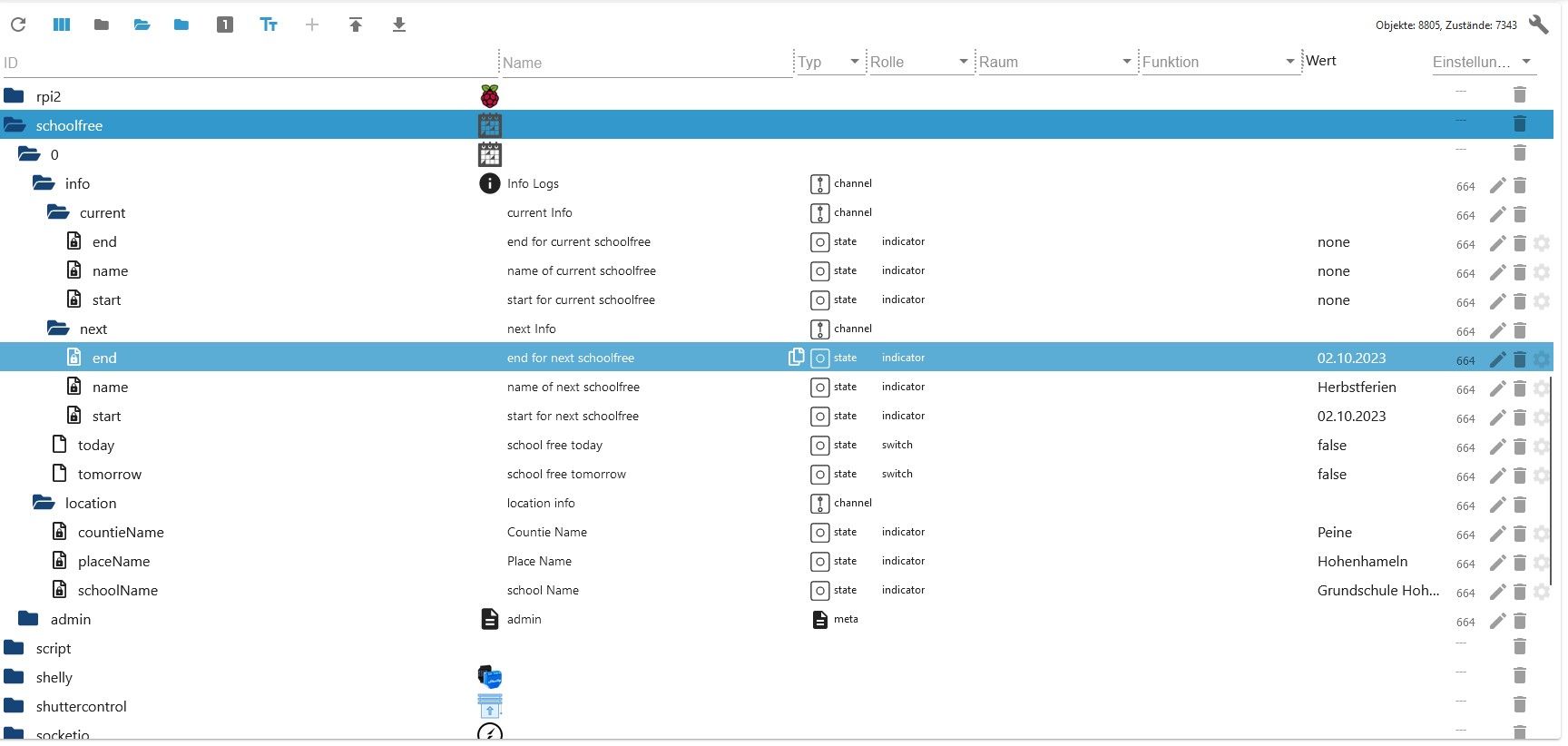Edit the 'school Name' object

tap(1497, 592)
